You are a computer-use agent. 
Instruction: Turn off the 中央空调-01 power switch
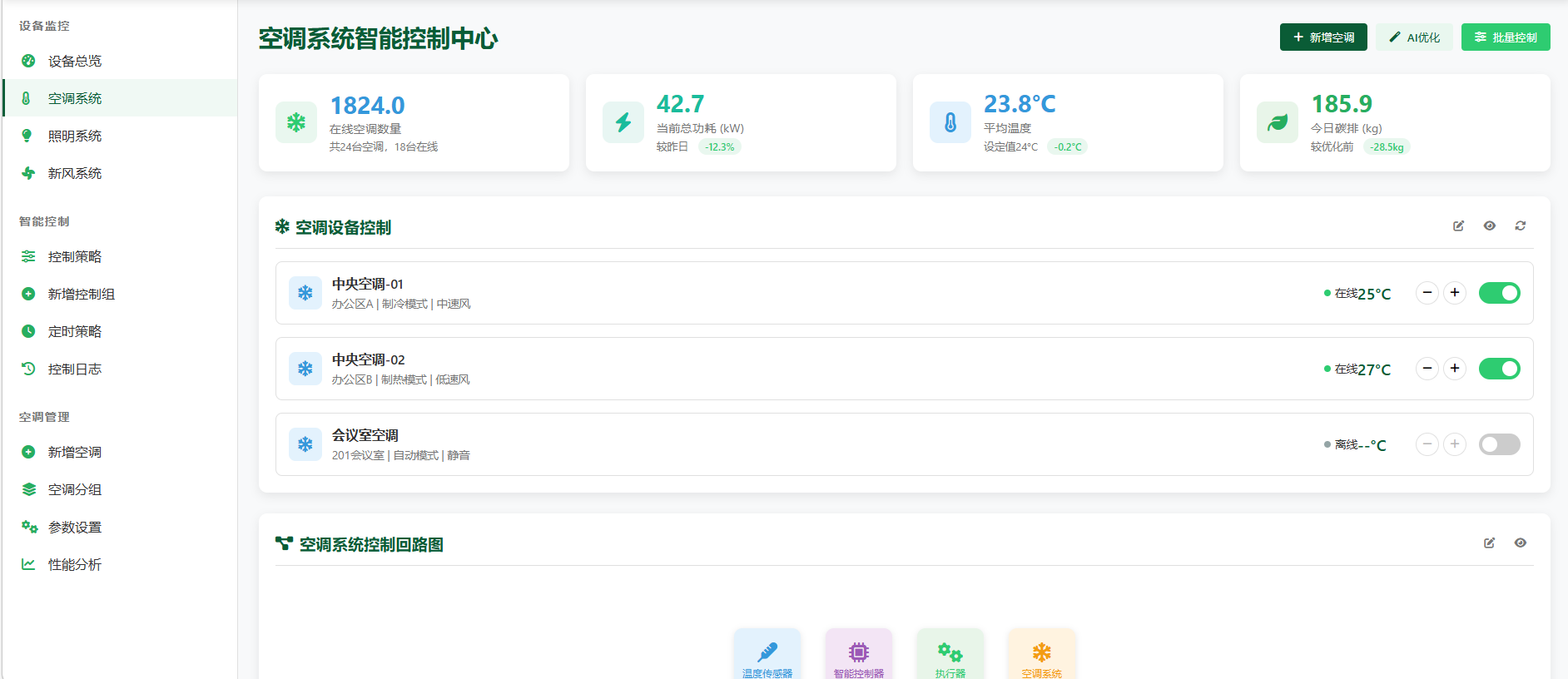(1499, 293)
